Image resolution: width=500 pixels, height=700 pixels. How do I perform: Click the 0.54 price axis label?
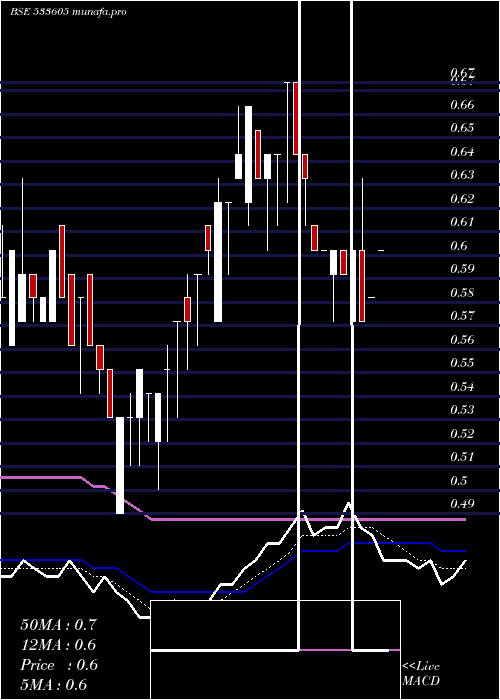tap(462, 387)
